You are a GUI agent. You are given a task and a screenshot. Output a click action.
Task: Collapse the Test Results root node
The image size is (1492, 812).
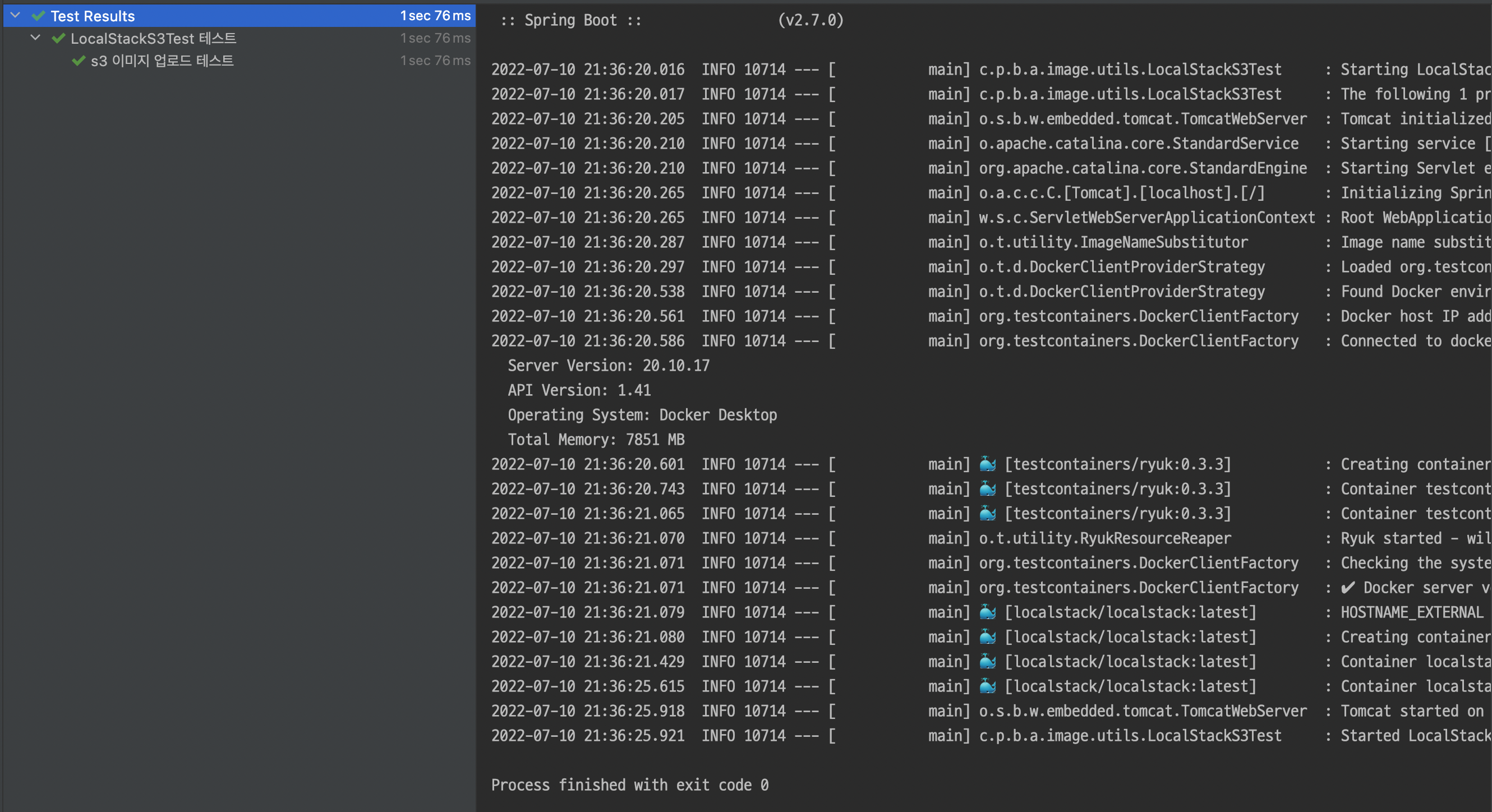(16, 16)
